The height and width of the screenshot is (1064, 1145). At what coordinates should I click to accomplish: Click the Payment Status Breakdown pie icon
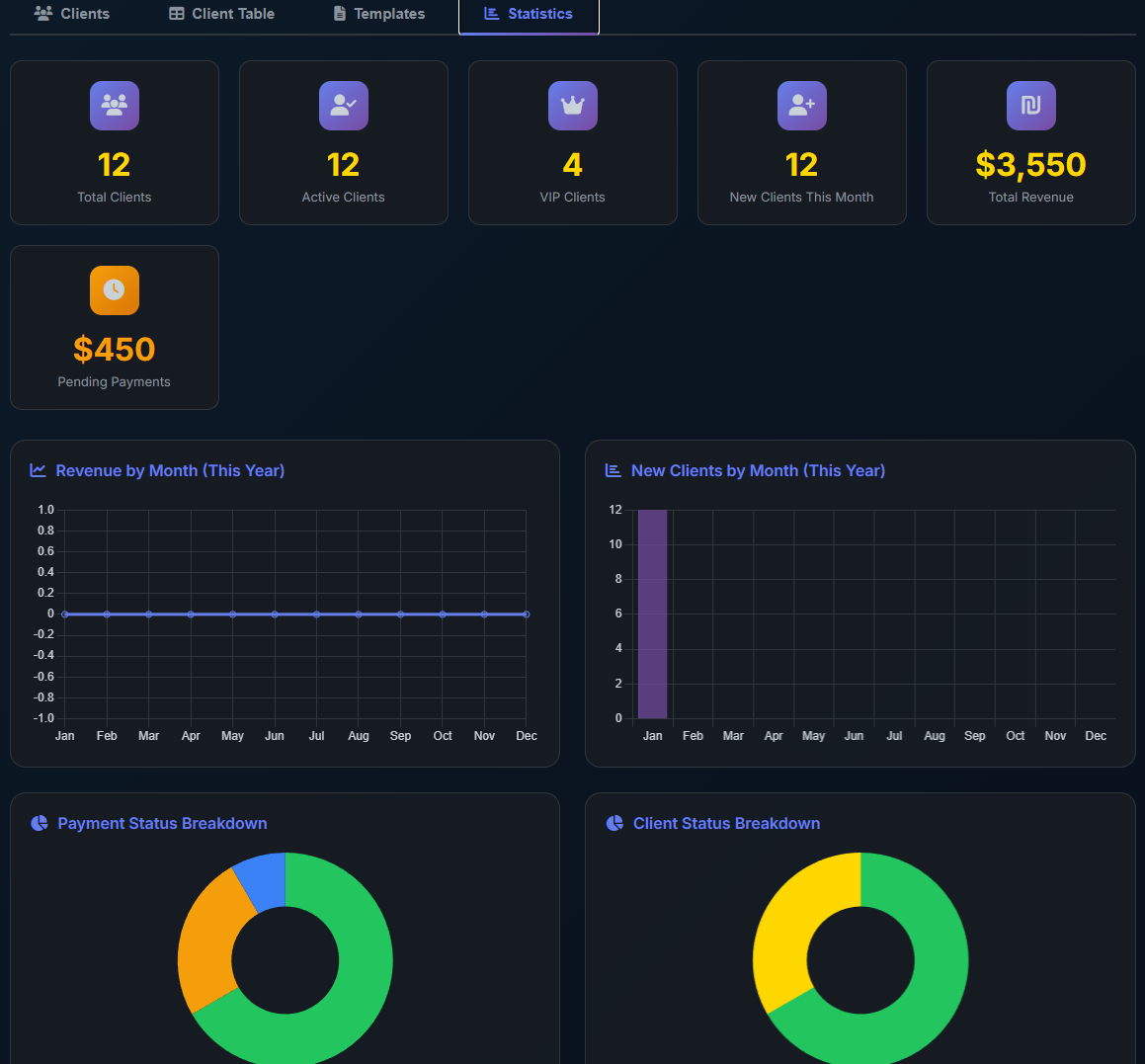point(40,824)
